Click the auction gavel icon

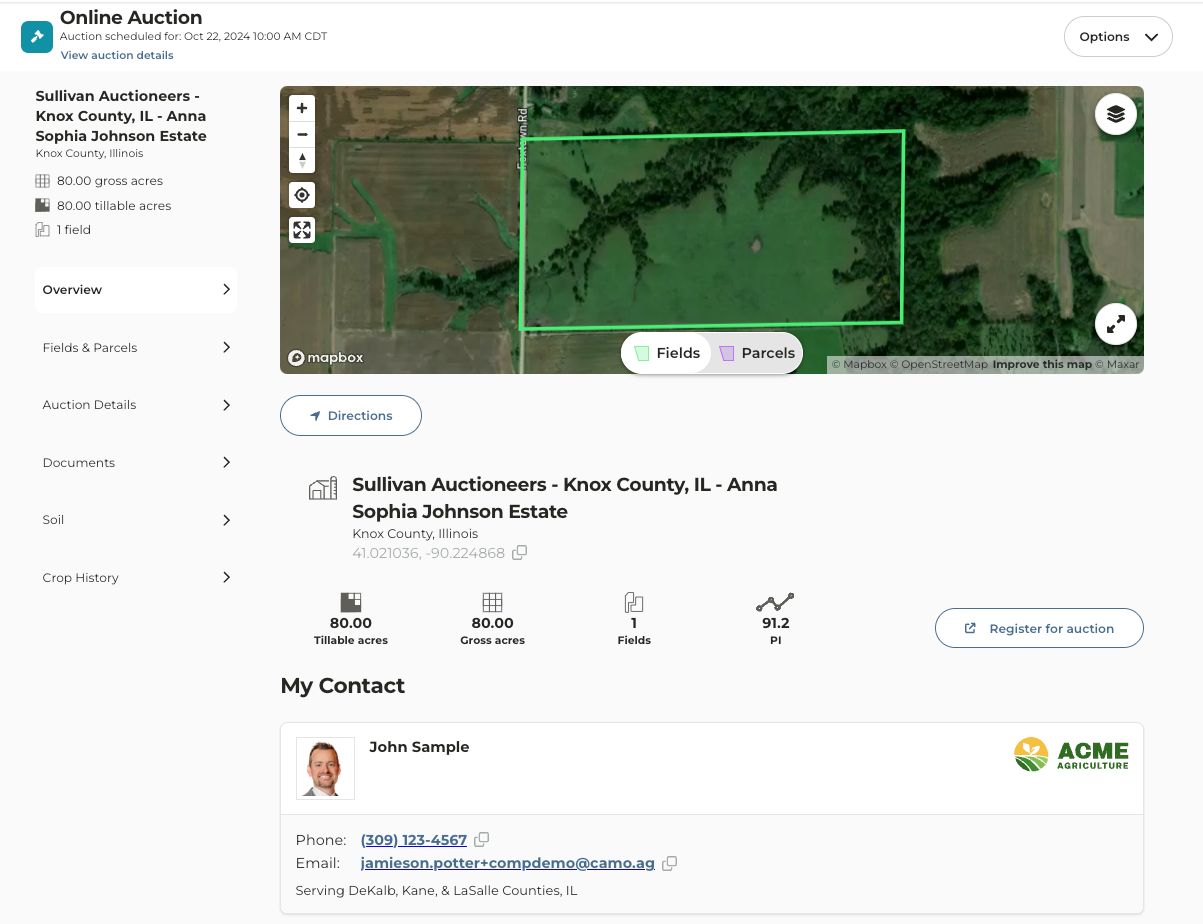pyautogui.click(x=37, y=37)
